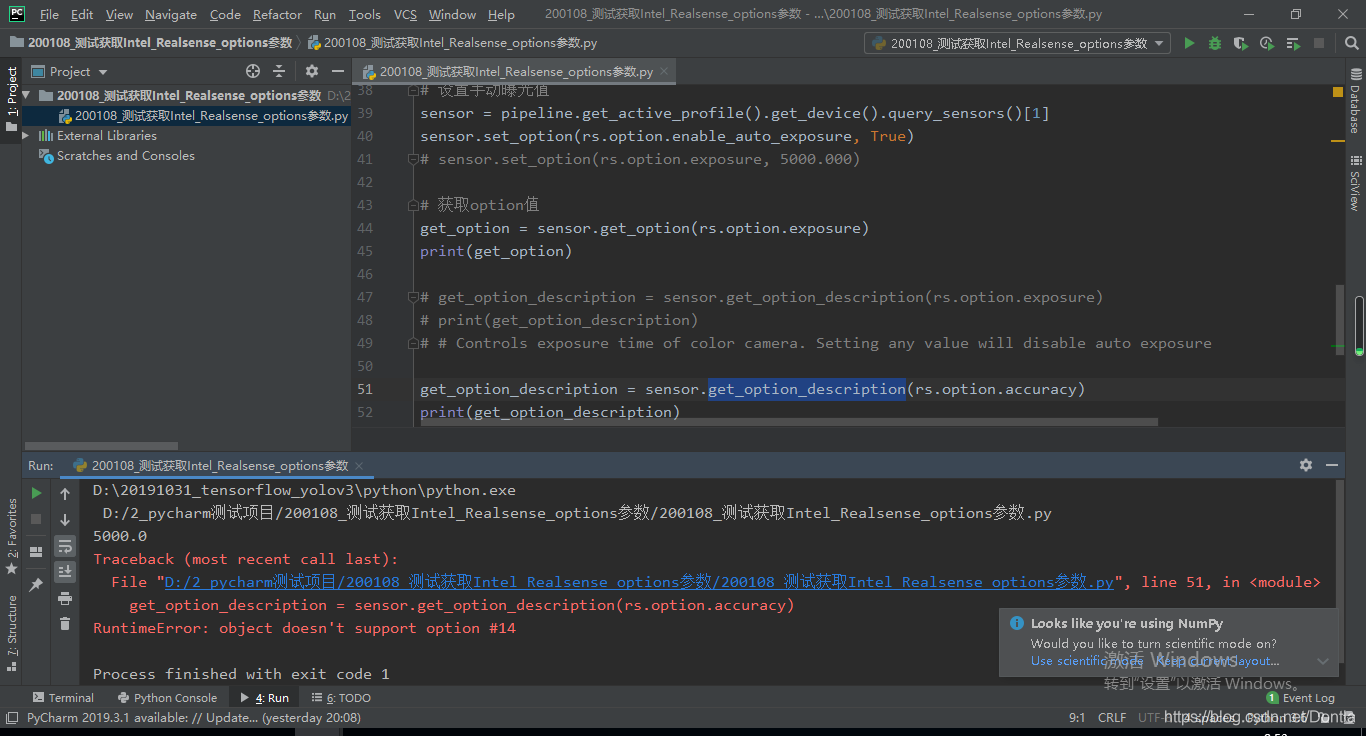Open Run panel settings gear
This screenshot has height=736, width=1366.
point(1306,465)
